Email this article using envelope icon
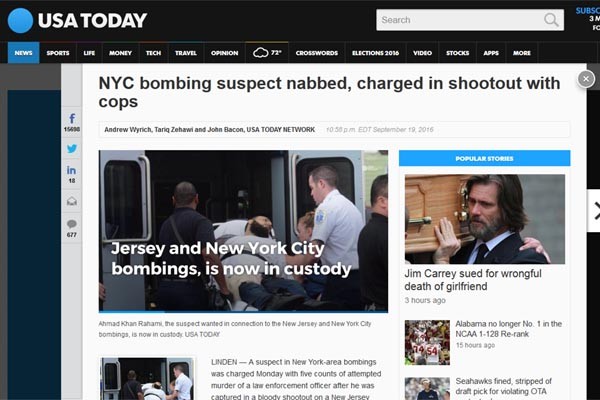 [72, 201]
